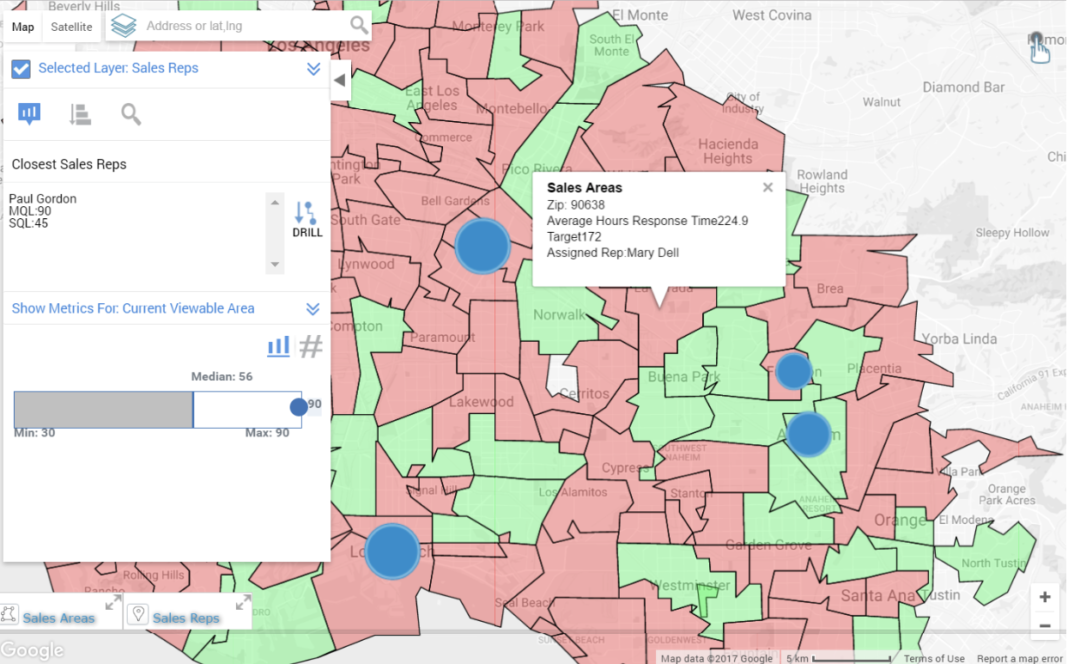Open the map layers stack icon
Viewport: 1068px width, 664px height.
[x=124, y=26]
